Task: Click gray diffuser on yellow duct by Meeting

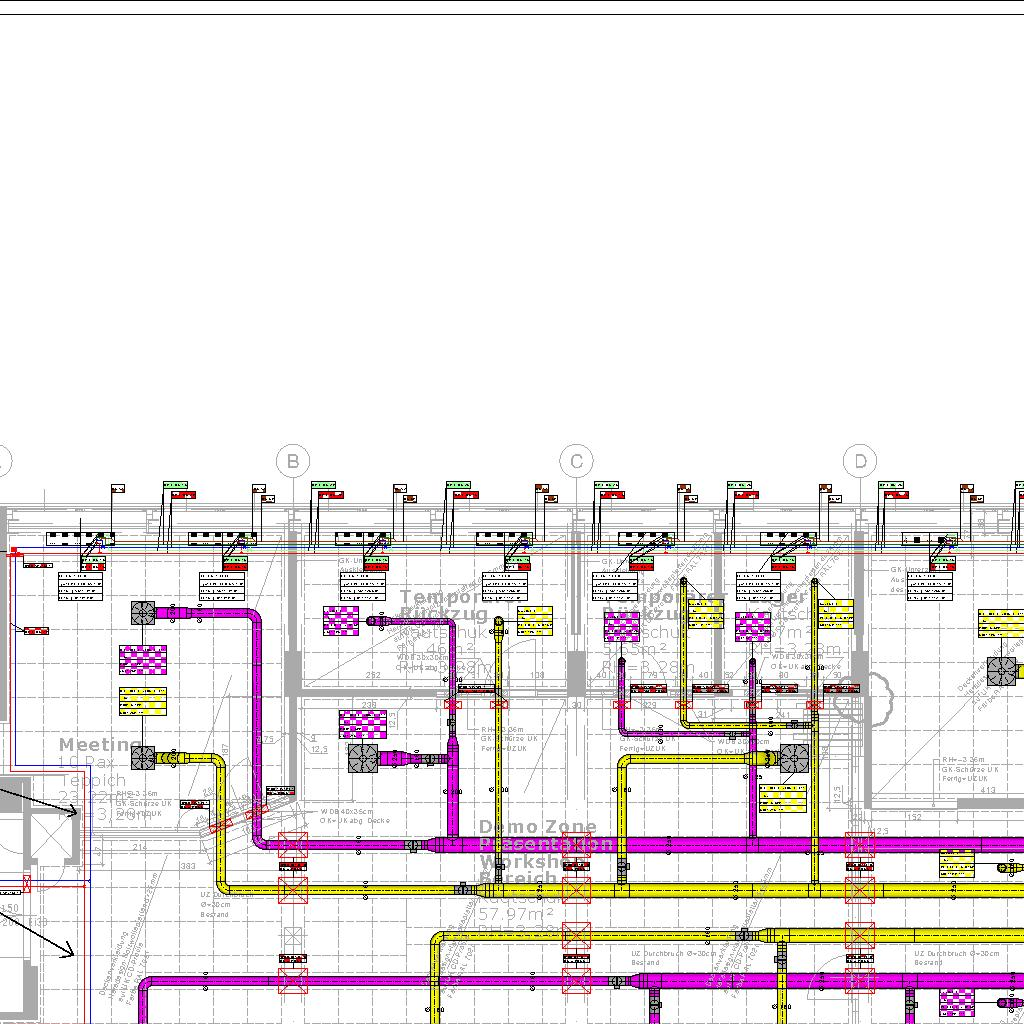Action: (143, 758)
